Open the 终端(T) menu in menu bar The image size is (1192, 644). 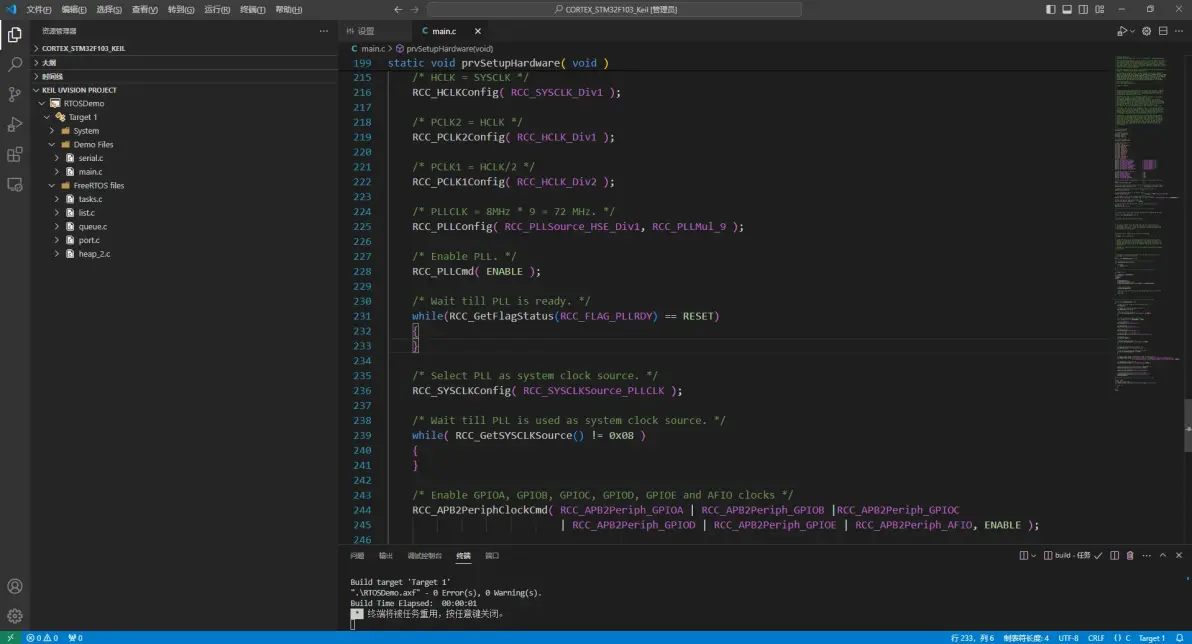(252, 9)
